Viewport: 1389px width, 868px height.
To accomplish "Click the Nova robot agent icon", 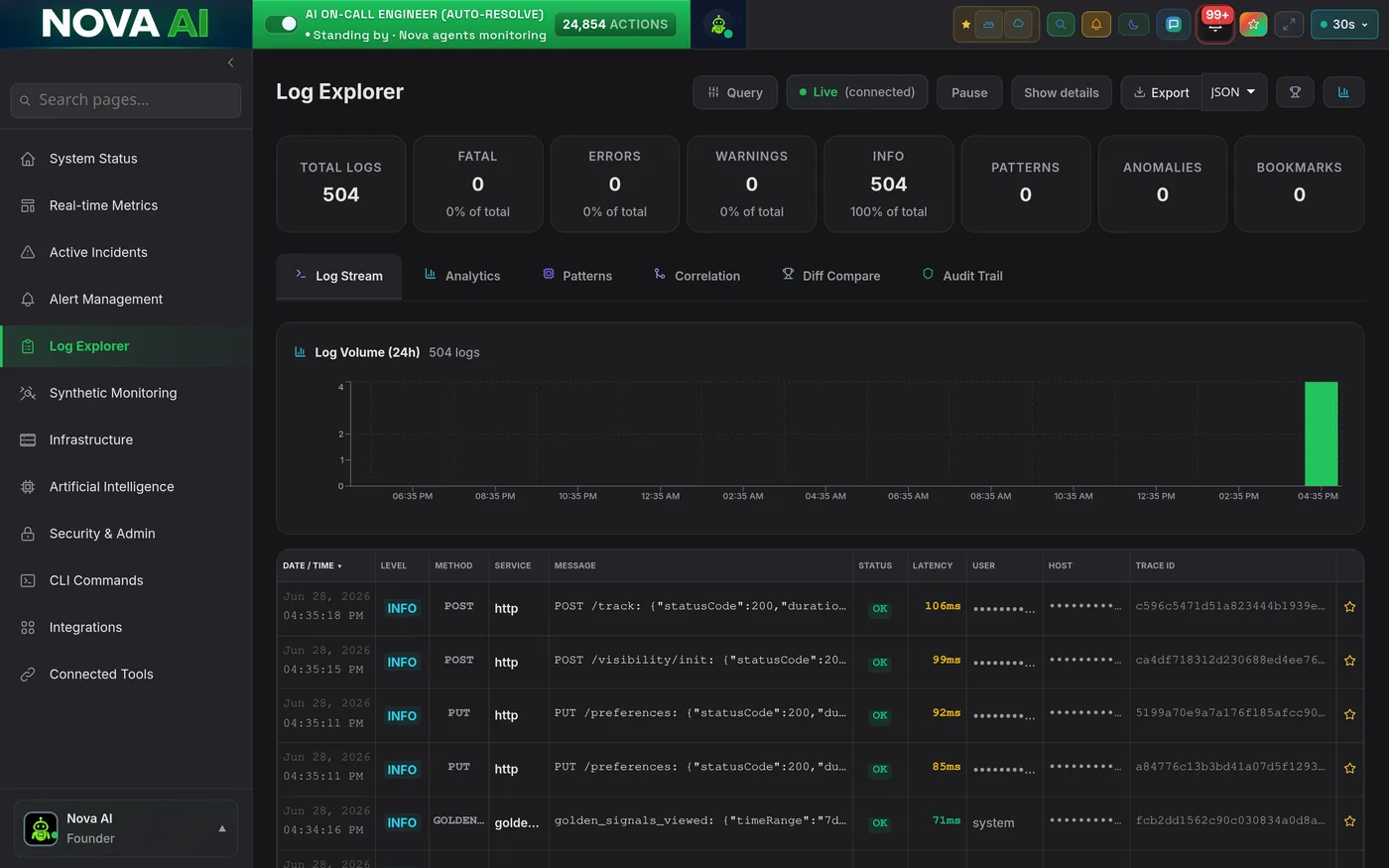I will click(719, 25).
